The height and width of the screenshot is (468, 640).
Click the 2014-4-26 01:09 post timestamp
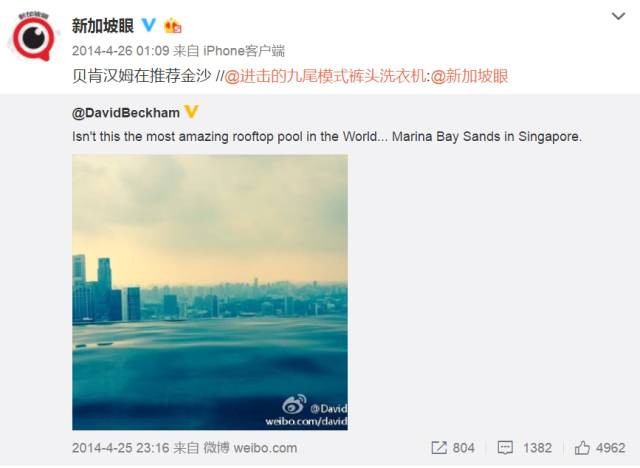pos(120,51)
